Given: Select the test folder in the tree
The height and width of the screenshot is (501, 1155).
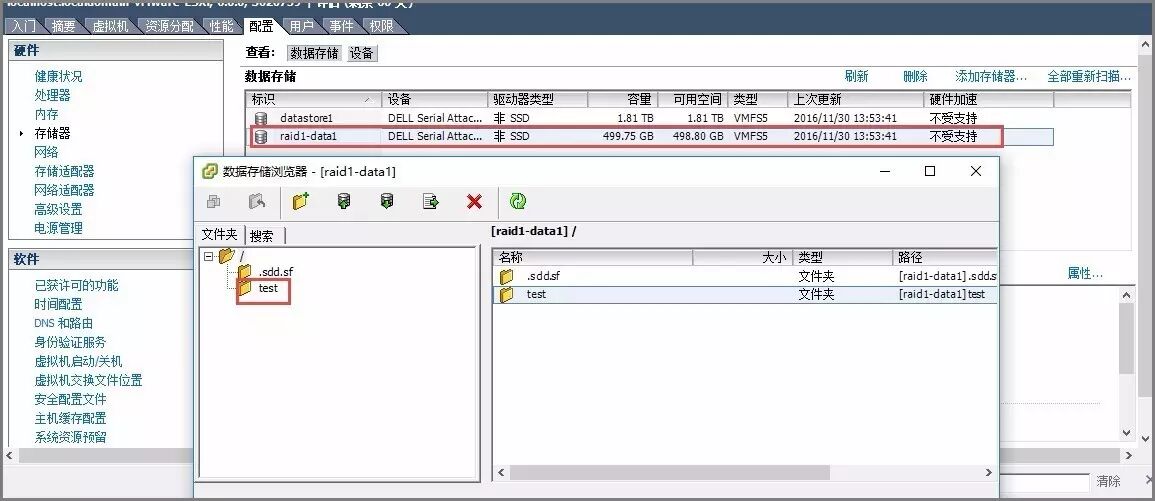Looking at the screenshot, I should click(x=268, y=288).
